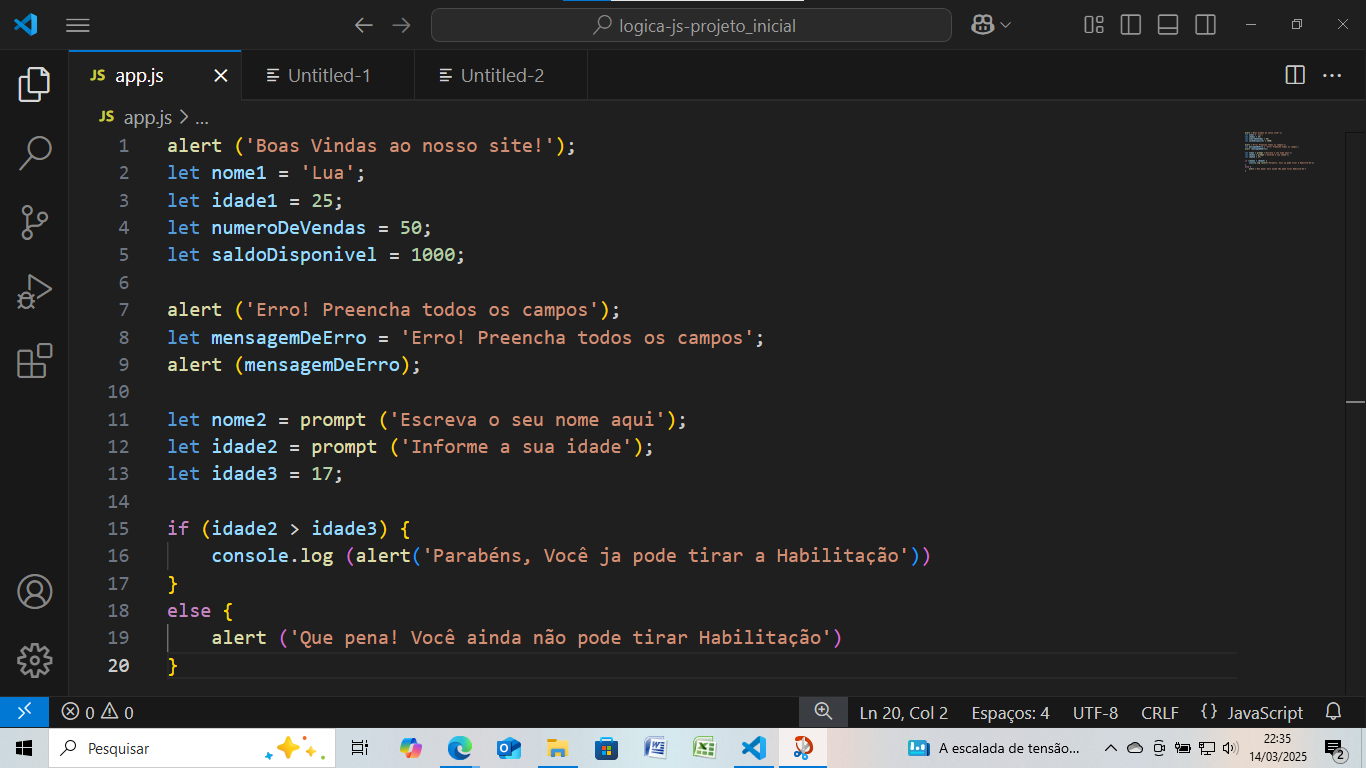Image resolution: width=1366 pixels, height=768 pixels.
Task: Switch to the Untitled-2 tab
Action: [501, 75]
